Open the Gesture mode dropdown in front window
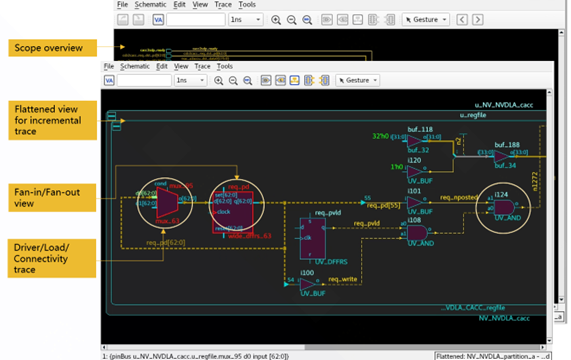 [x=358, y=80]
